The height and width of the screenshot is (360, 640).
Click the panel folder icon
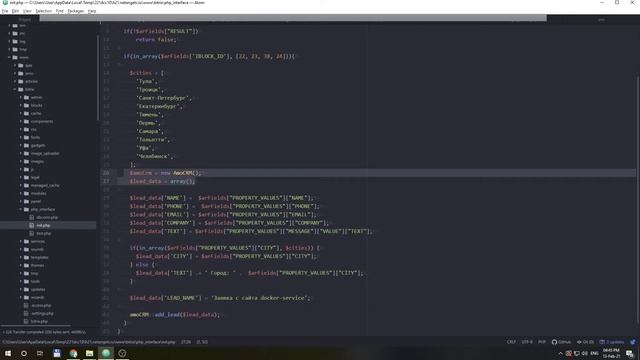(27, 201)
